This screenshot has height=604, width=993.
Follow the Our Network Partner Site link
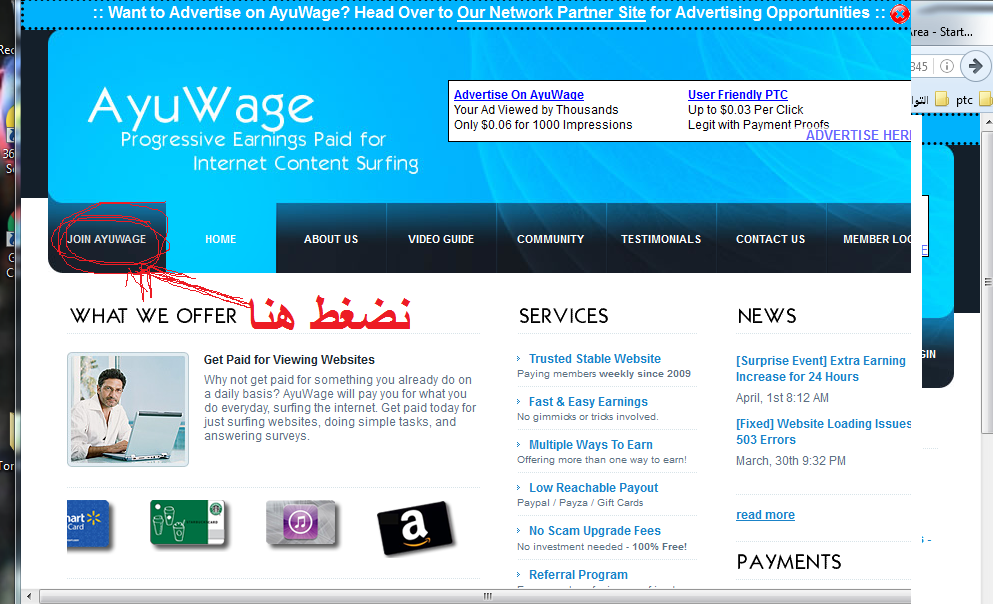click(x=551, y=13)
